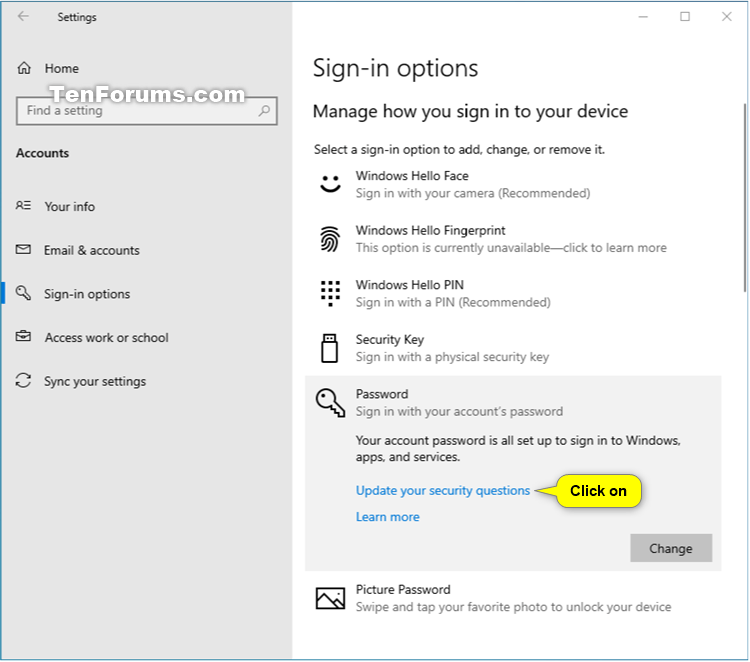Click the Learn more link

coord(387,517)
